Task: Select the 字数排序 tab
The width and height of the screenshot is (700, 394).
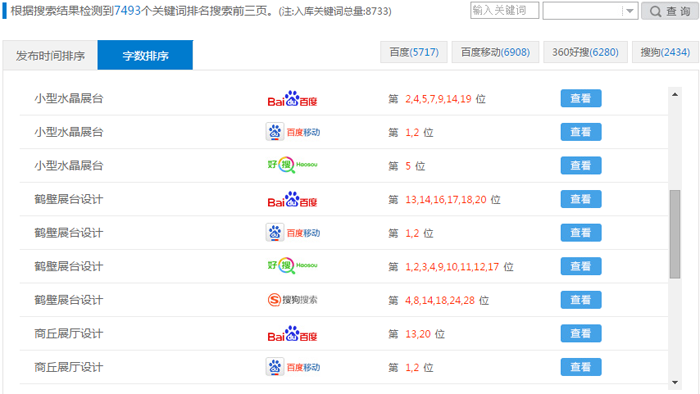Action: tap(145, 55)
